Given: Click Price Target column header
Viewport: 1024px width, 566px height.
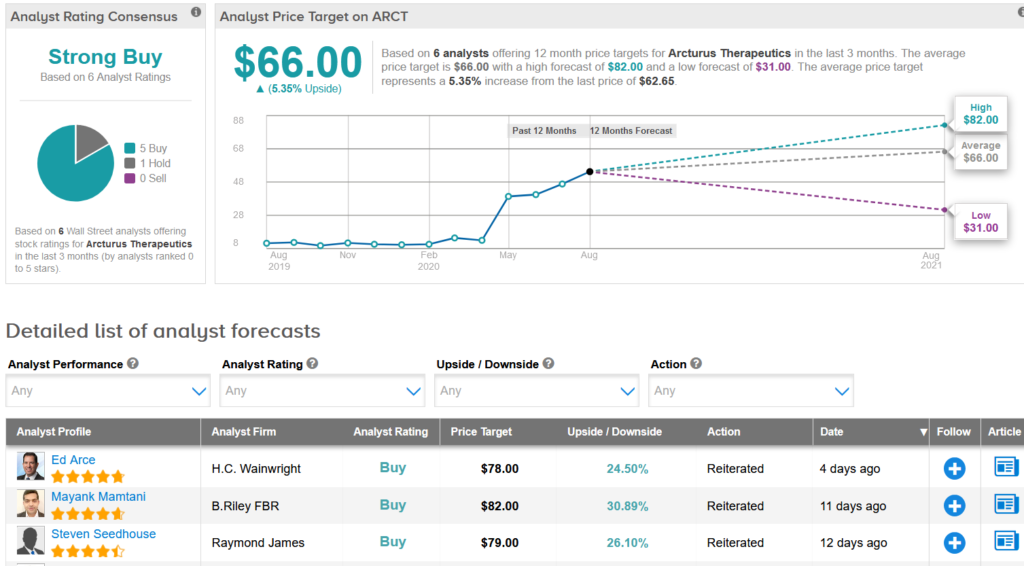Looking at the screenshot, I should 481,432.
